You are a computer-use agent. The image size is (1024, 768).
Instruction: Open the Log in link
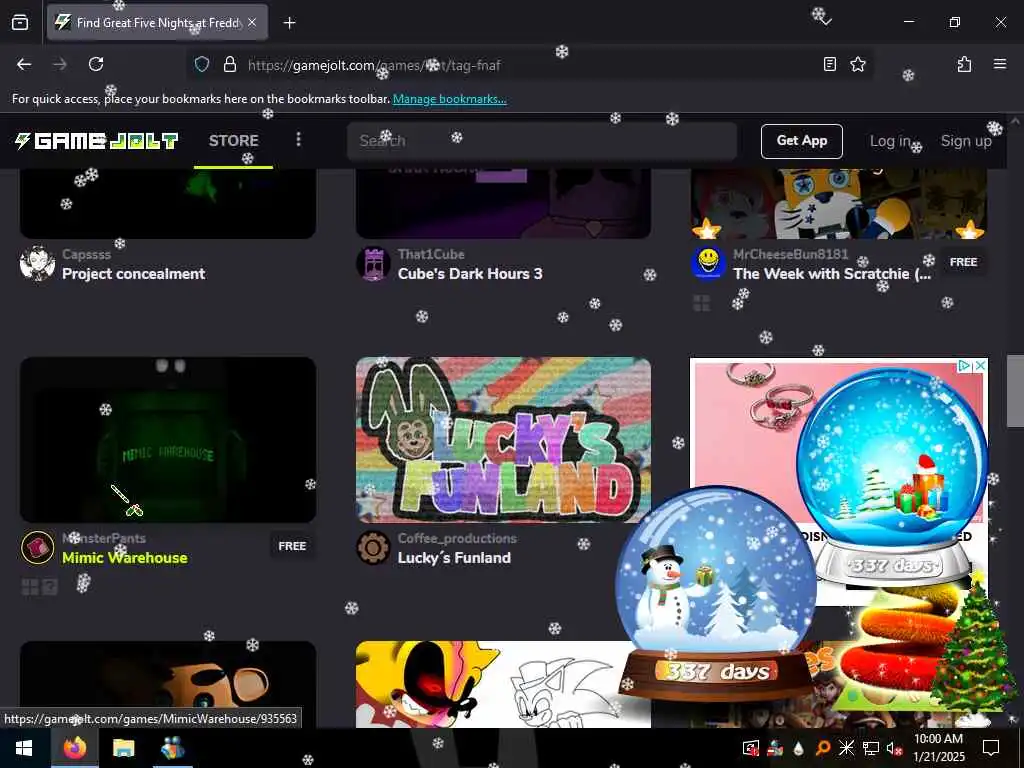coord(891,141)
